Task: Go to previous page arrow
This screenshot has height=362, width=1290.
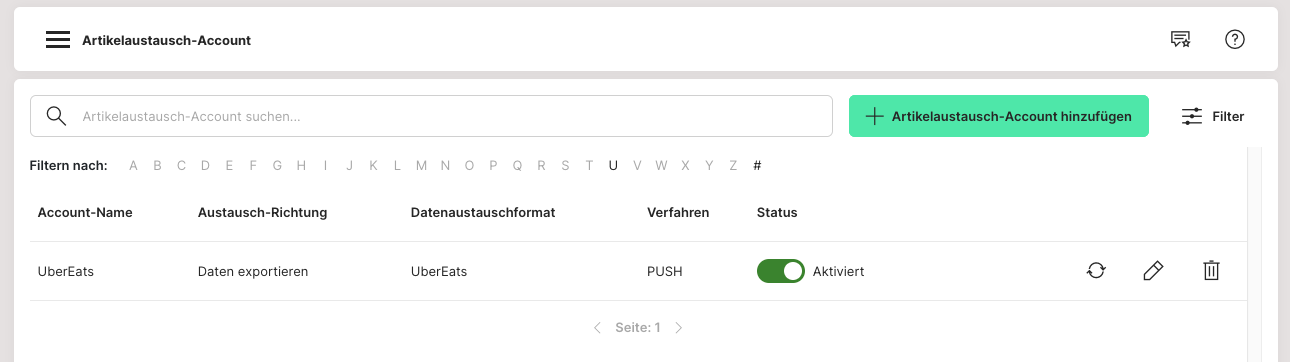Action: pyautogui.click(x=597, y=327)
